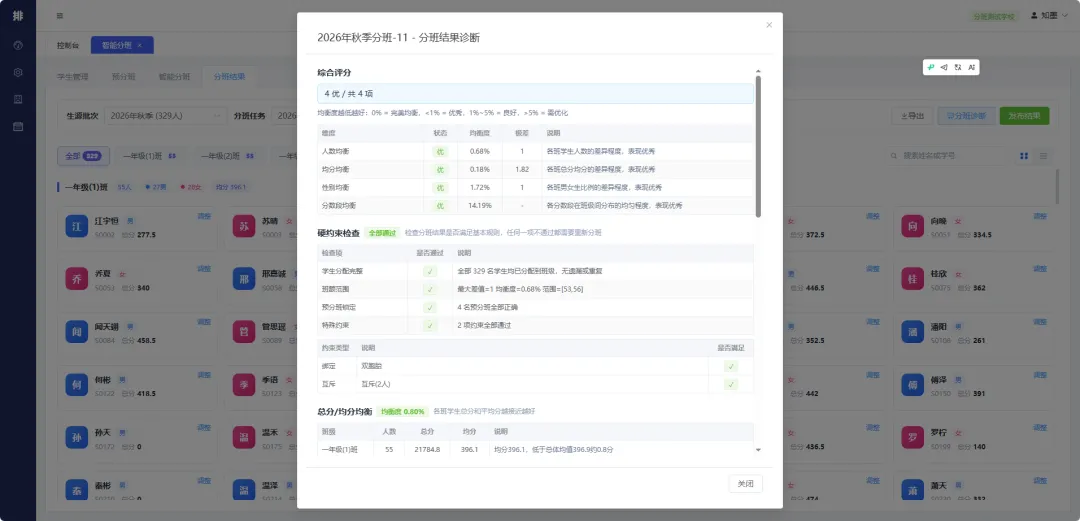
Task: Click the magnifier icon in the search box
Action: pyautogui.click(x=895, y=156)
